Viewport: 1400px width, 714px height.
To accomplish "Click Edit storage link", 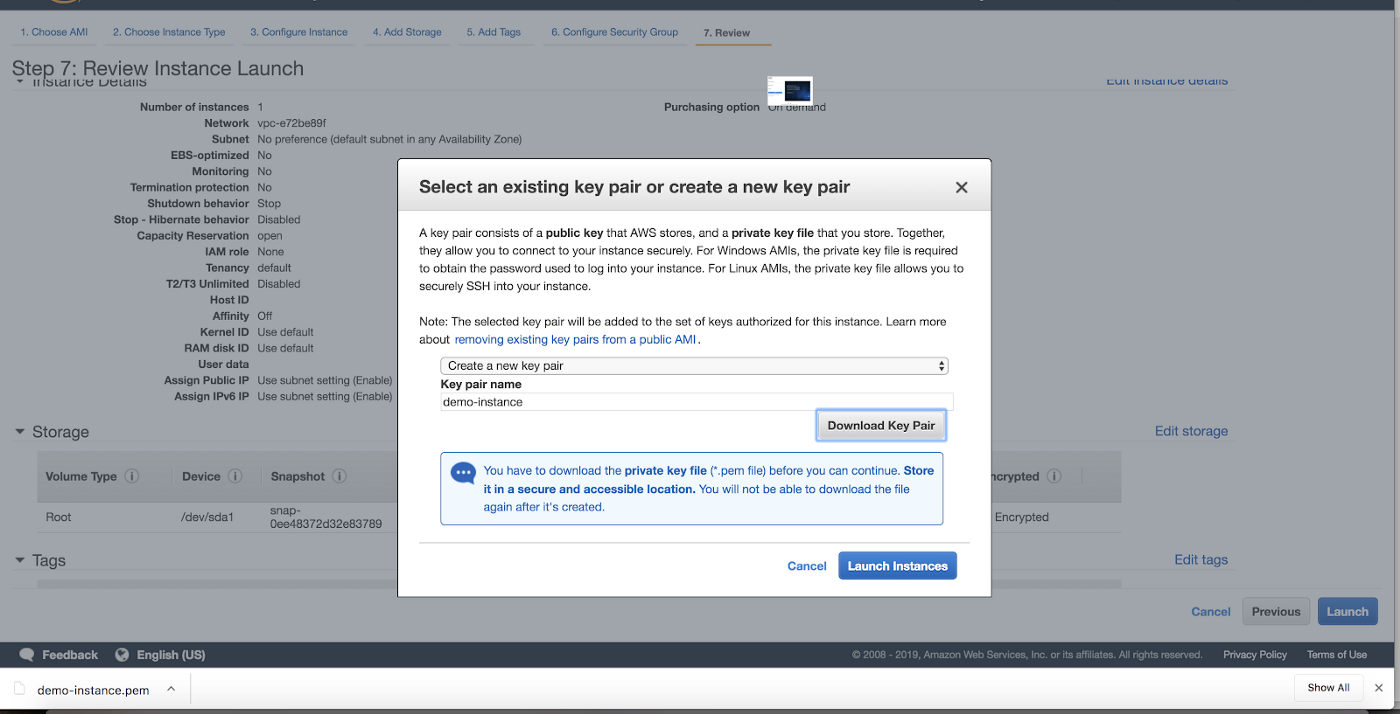I will pos(1191,431).
